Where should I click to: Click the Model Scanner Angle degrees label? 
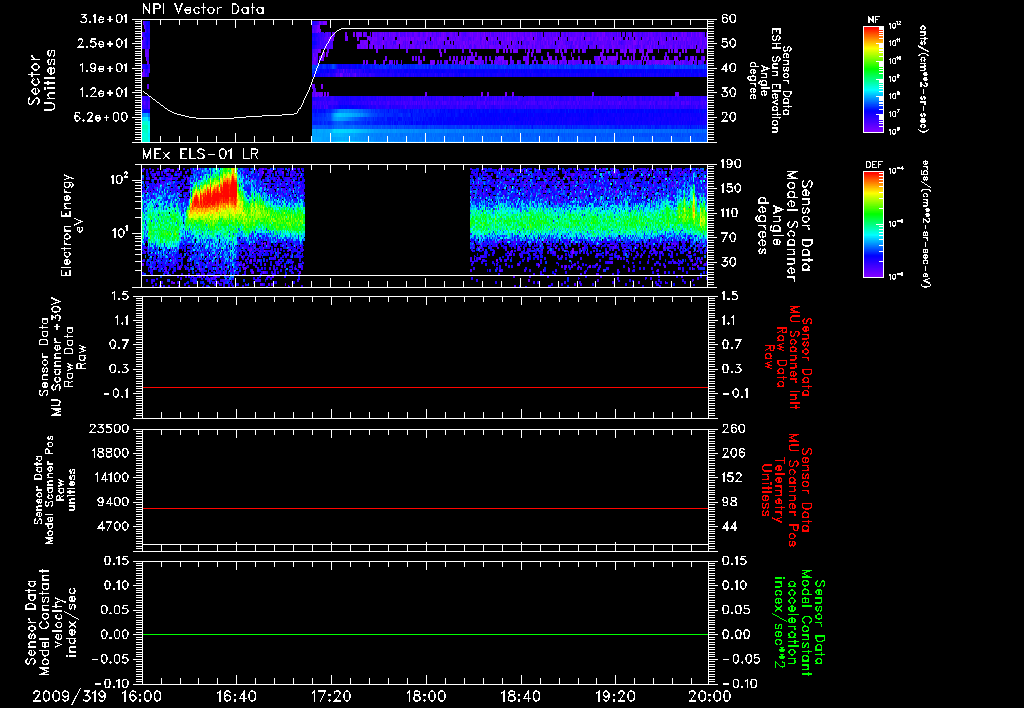(784, 226)
